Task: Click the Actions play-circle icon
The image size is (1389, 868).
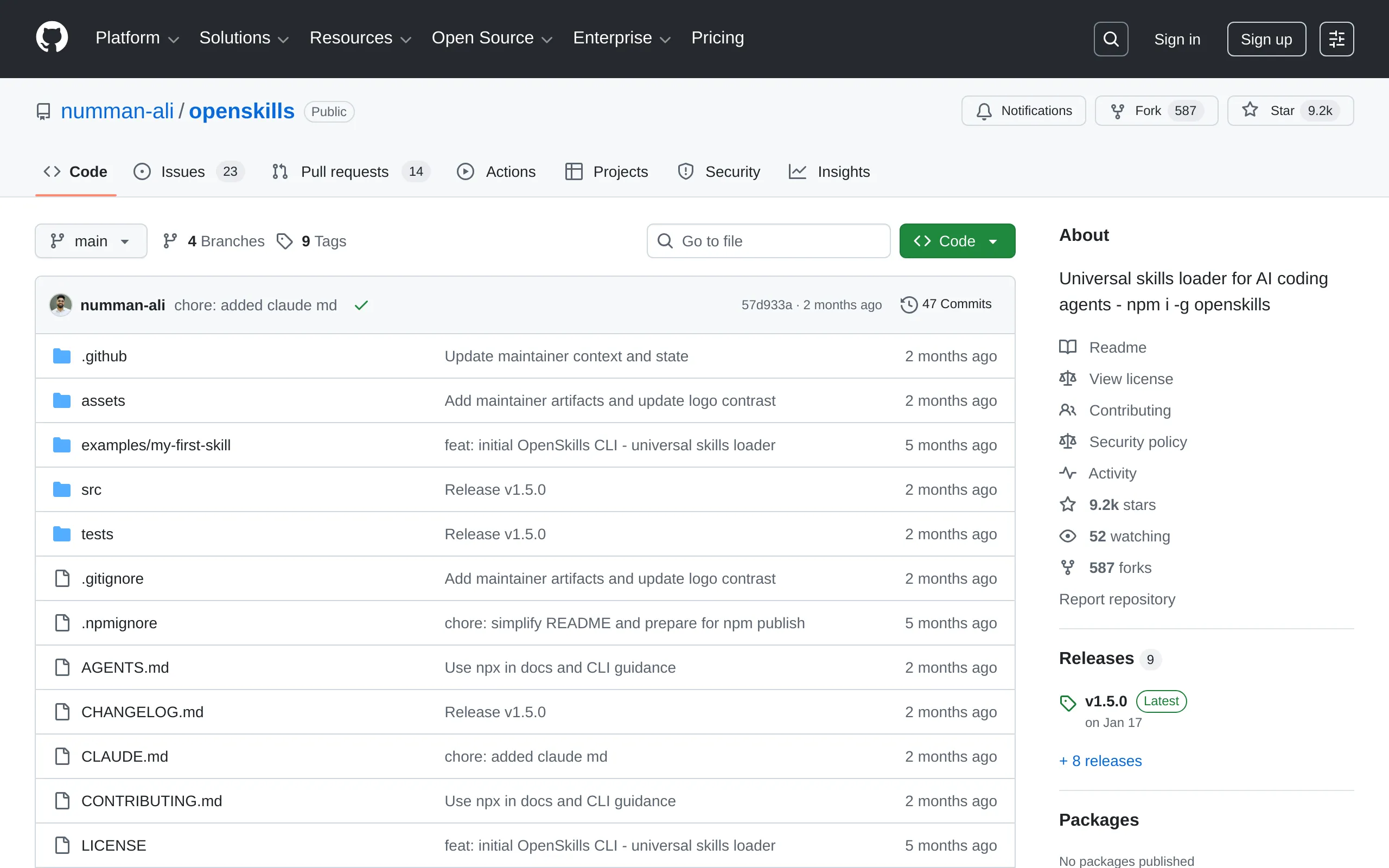Action: 466,171
